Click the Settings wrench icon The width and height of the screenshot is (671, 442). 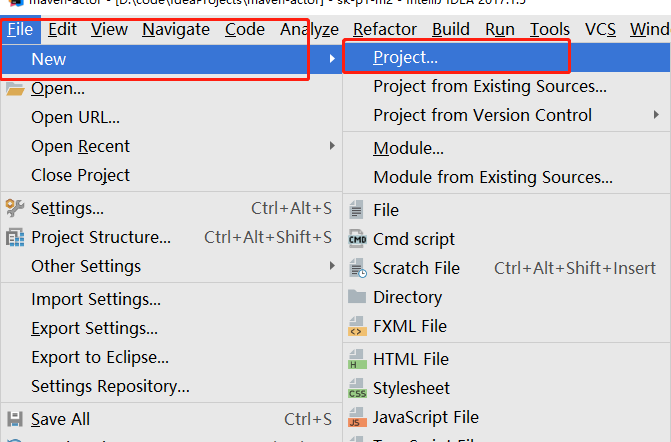click(15, 208)
